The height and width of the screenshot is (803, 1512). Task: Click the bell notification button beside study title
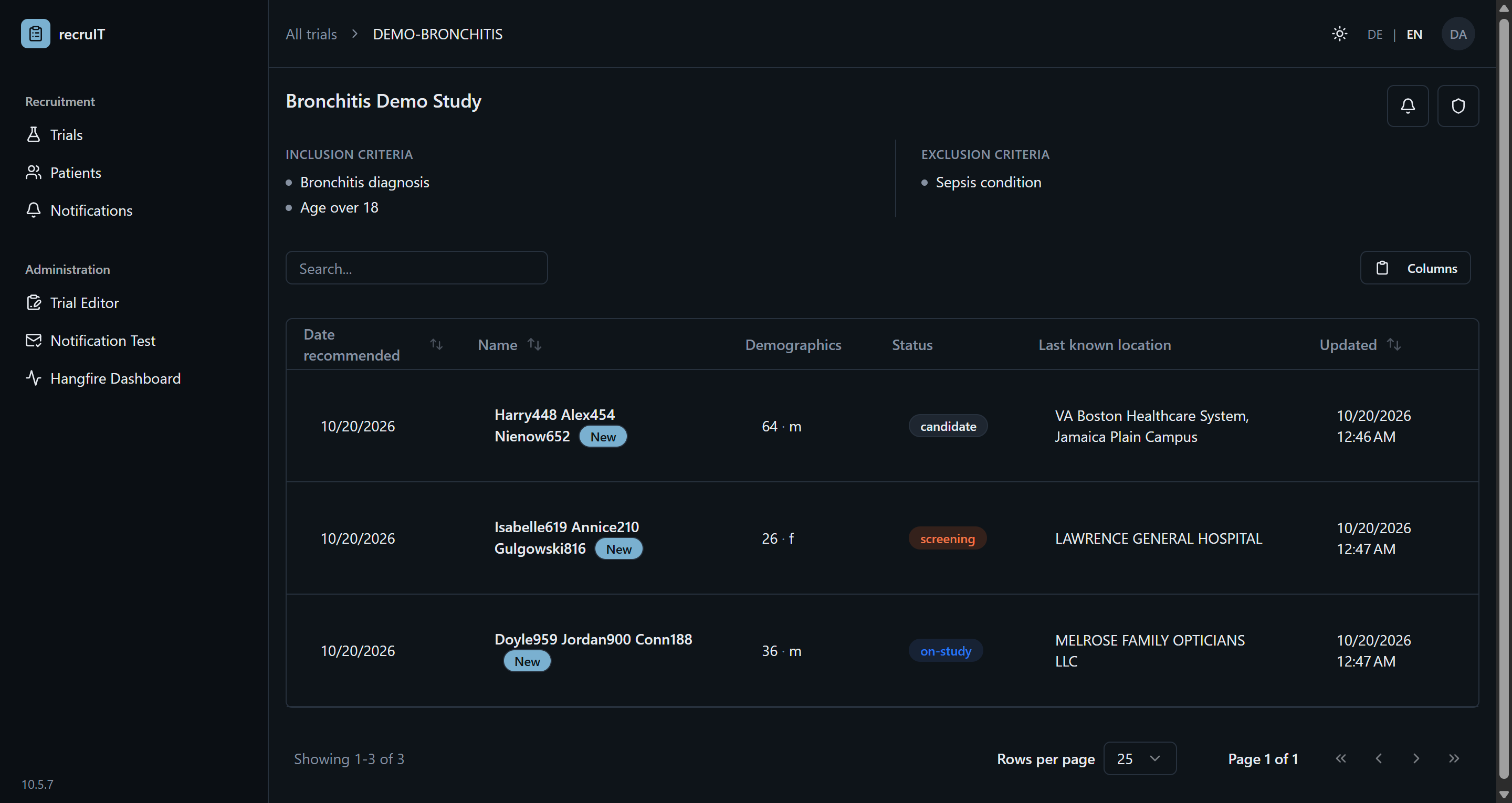[1408, 105]
